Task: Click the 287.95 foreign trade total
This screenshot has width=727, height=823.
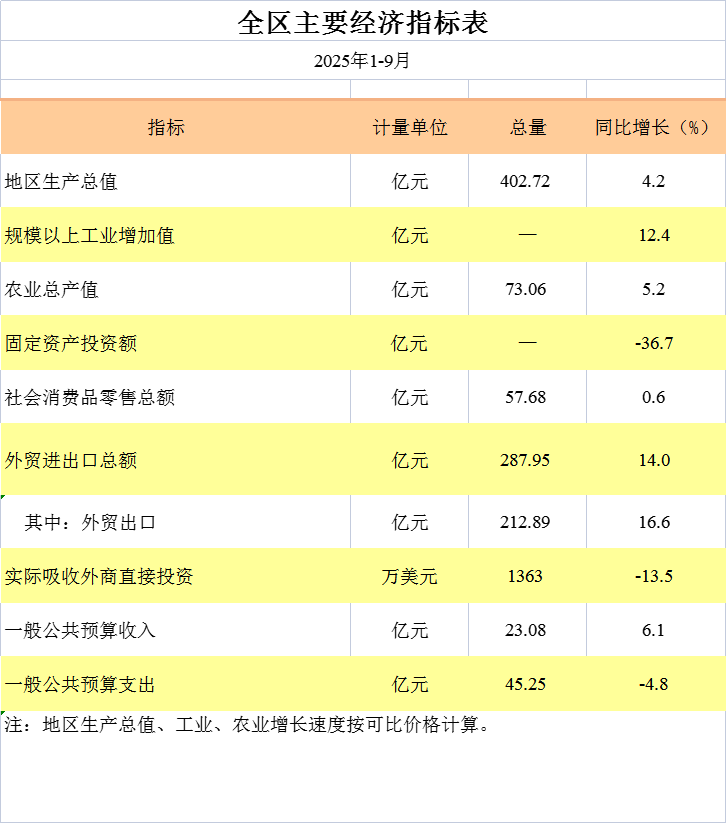Action: coord(526,460)
